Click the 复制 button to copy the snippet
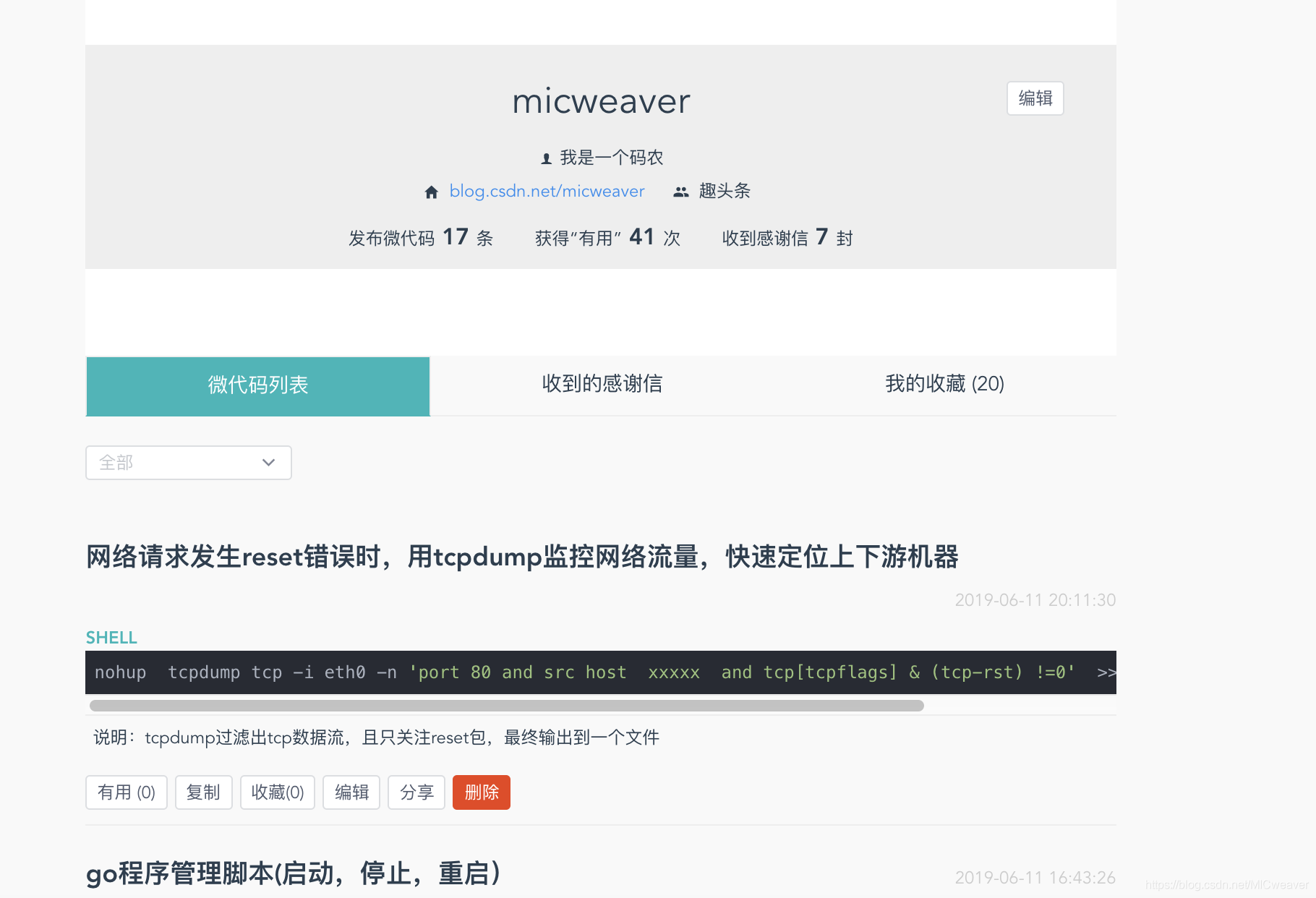This screenshot has height=898, width=1316. tap(203, 792)
